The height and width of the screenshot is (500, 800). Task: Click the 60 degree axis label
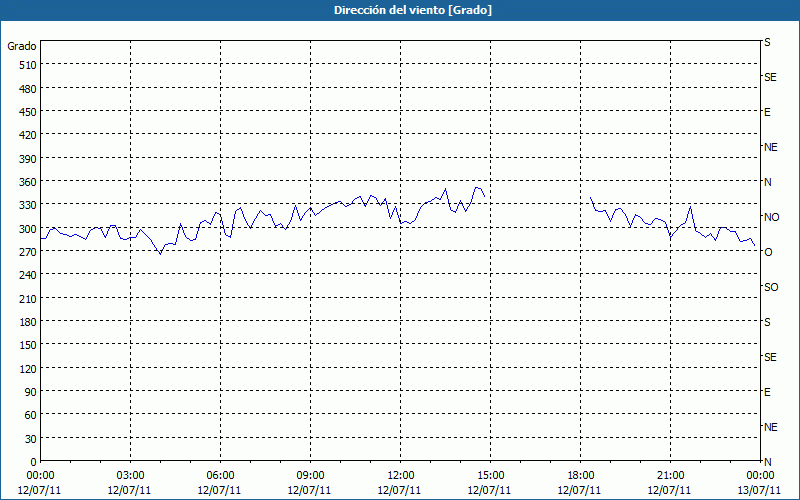pos(31,415)
